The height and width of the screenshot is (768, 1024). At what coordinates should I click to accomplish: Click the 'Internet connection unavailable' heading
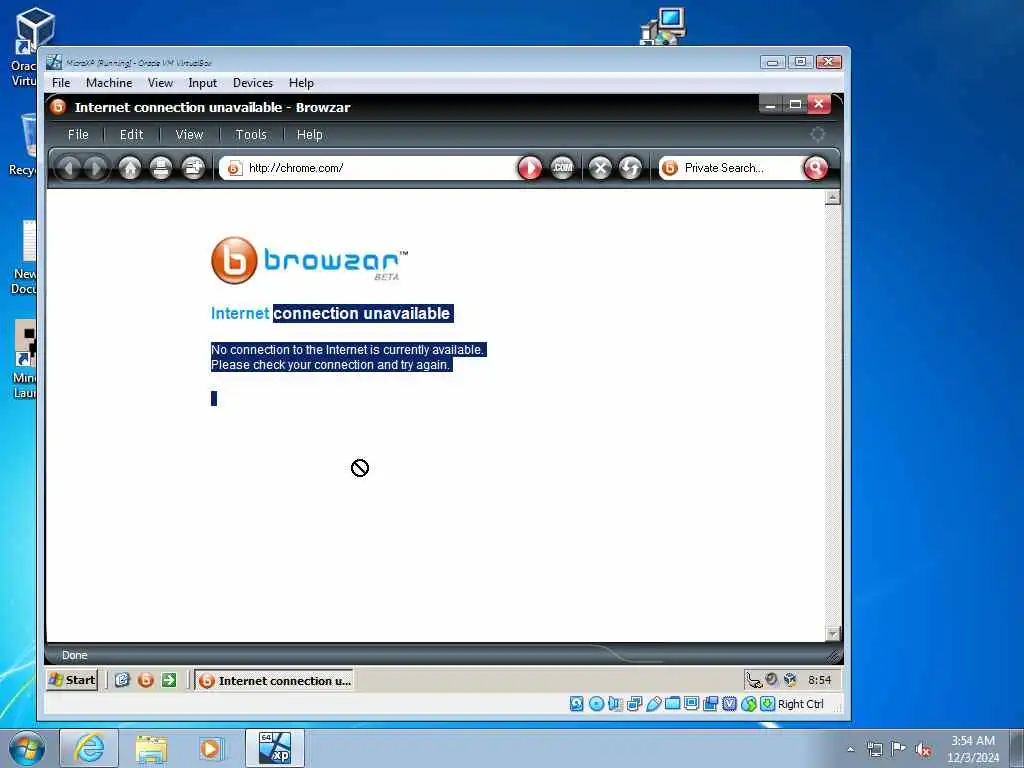coord(331,313)
